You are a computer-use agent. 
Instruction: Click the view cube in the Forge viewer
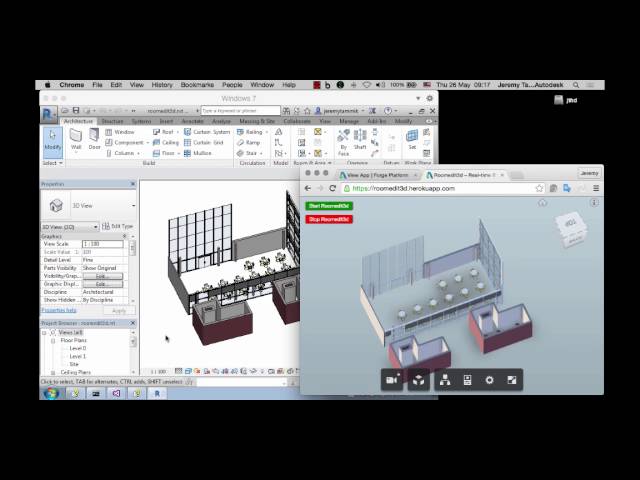[x=572, y=229]
